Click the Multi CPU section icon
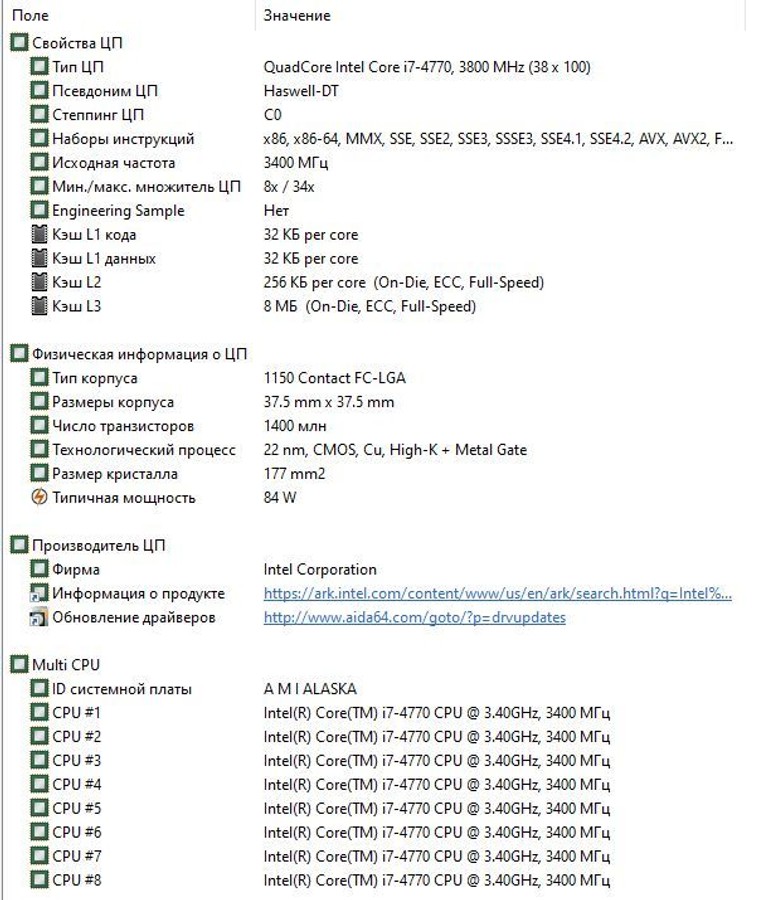768x900 pixels. click(x=19, y=665)
